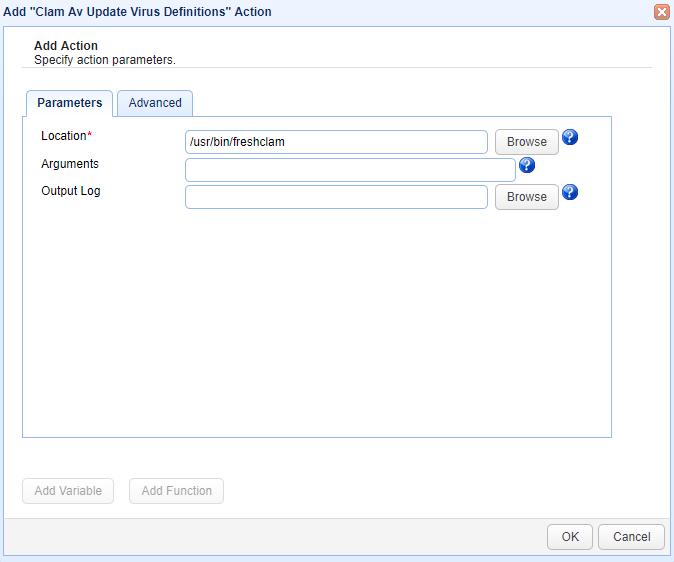The width and height of the screenshot is (674, 562).
Task: Switch to the Advanced tab
Action: pyautogui.click(x=155, y=103)
